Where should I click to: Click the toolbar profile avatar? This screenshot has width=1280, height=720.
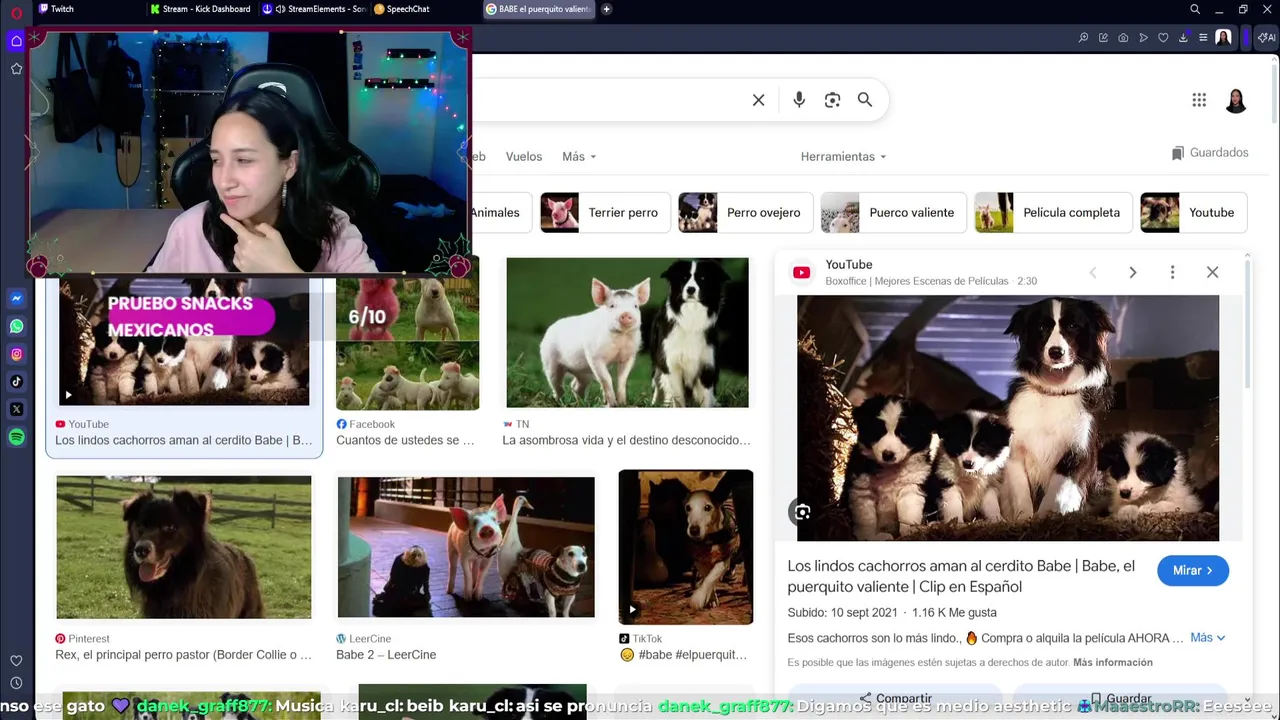[1223, 38]
